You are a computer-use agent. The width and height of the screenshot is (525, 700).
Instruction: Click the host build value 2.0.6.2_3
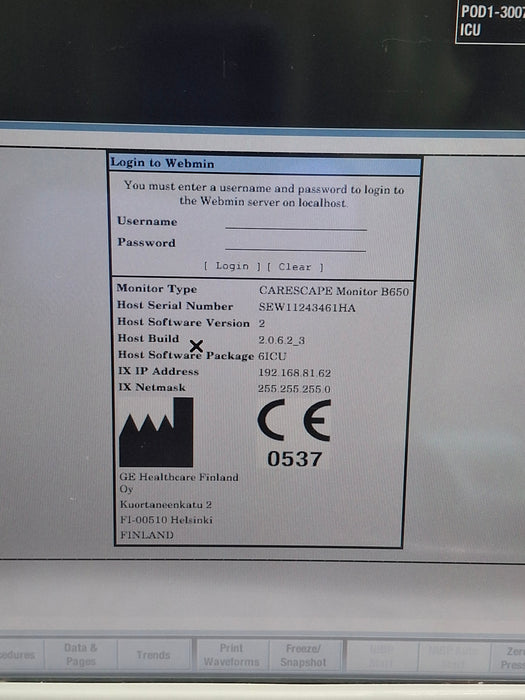click(282, 340)
